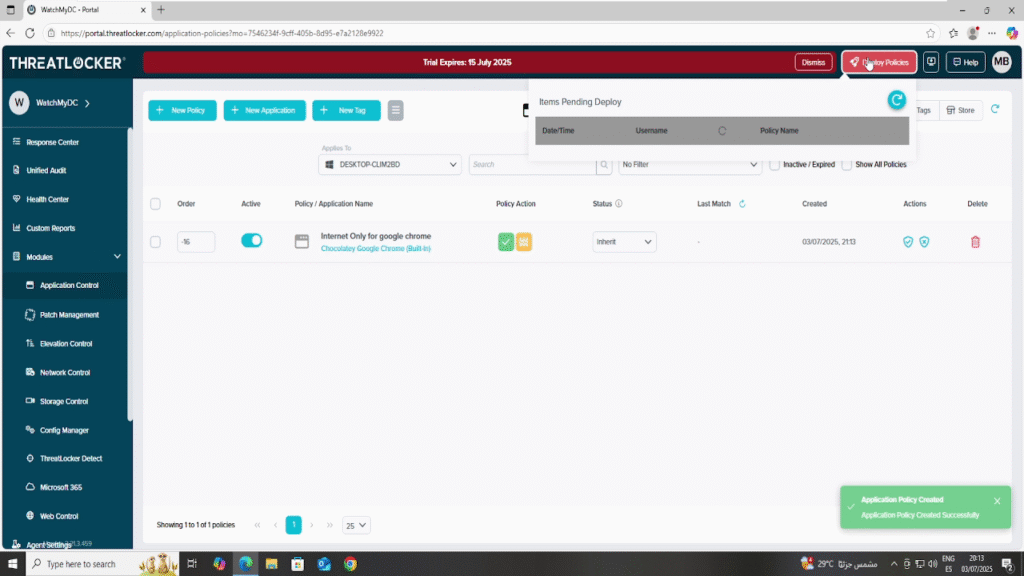Viewport: 1024px width, 576px height.
Task: Refresh the Items Pending Deploy list
Action: [897, 100]
